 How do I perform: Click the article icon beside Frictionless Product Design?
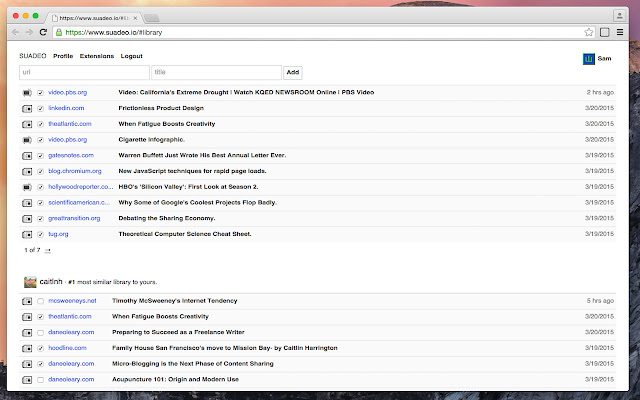tap(27, 109)
